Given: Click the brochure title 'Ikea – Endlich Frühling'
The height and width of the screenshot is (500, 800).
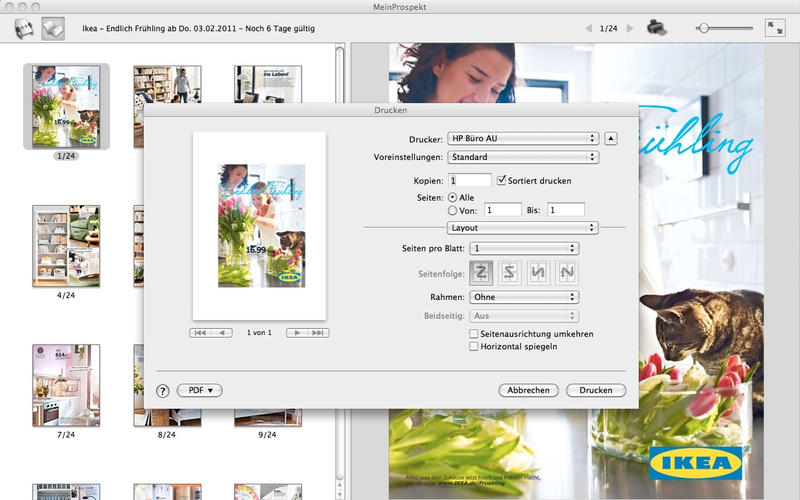Looking at the screenshot, I should click(198, 29).
